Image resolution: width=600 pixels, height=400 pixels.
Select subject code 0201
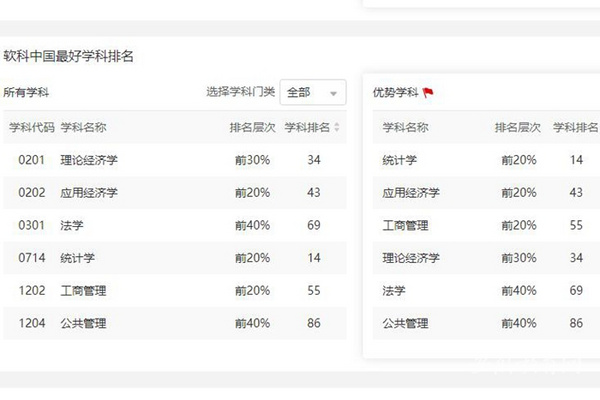pyautogui.click(x=32, y=160)
